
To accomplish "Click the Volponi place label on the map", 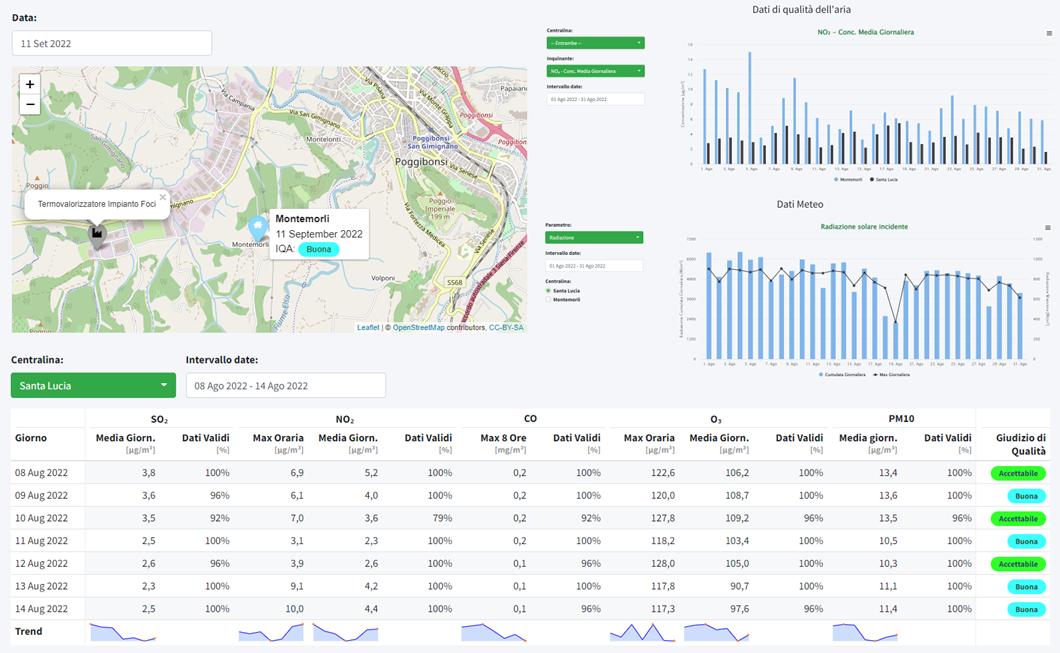I will [383, 278].
